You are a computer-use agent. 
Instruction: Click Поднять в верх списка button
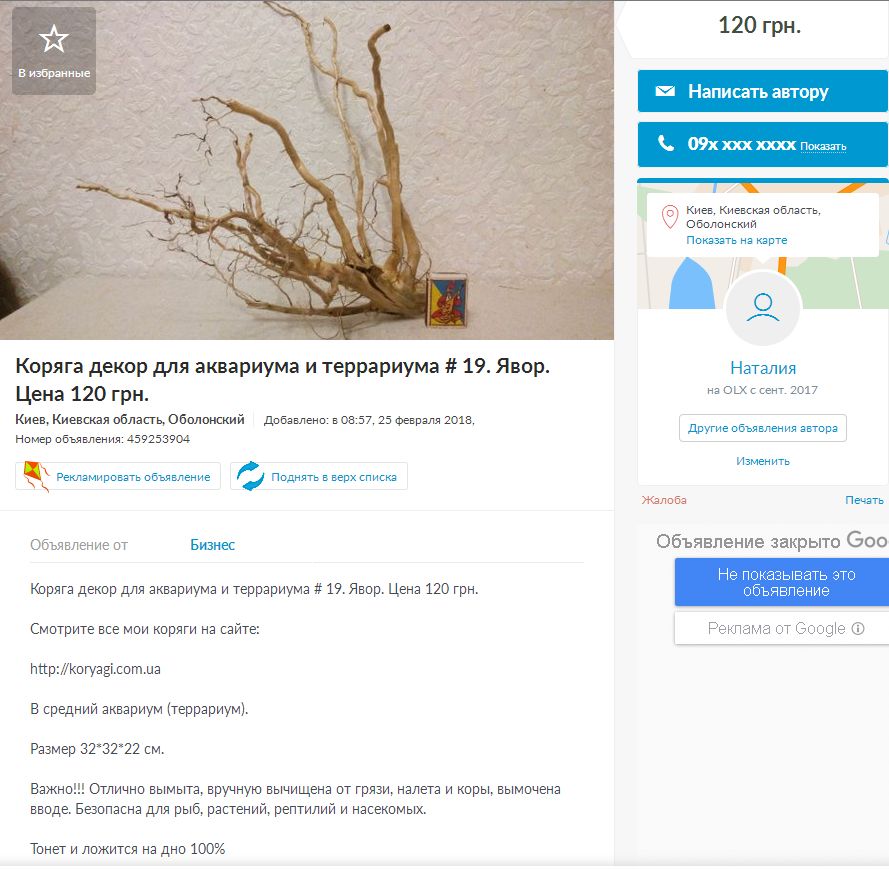(319, 476)
